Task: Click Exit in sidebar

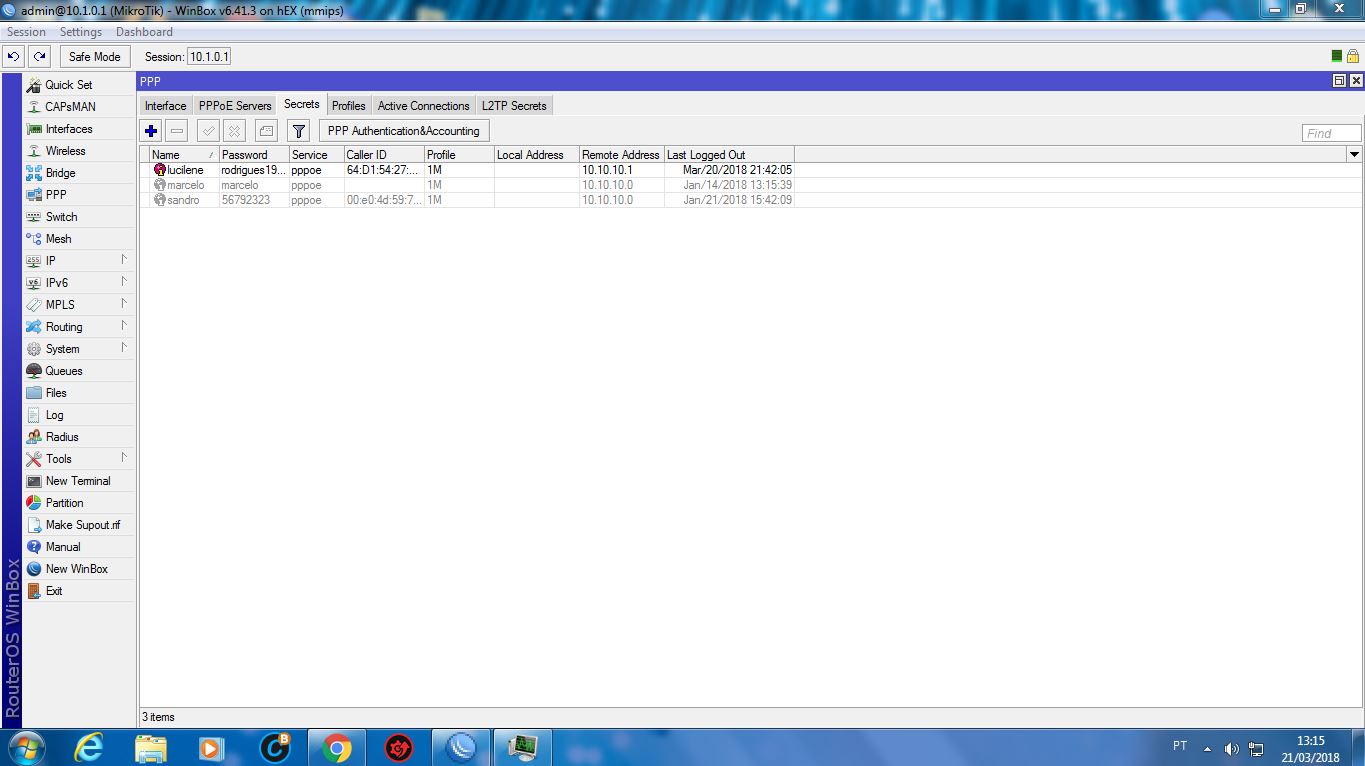Action: (x=79, y=591)
